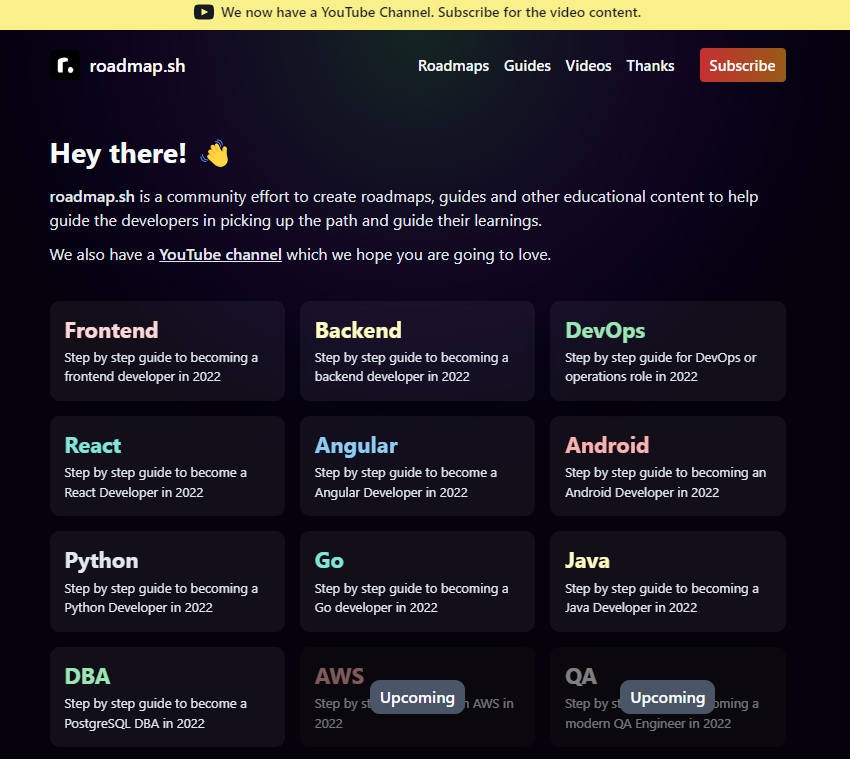The width and height of the screenshot is (850, 759).
Task: Click the AWS card title
Action: click(x=339, y=676)
